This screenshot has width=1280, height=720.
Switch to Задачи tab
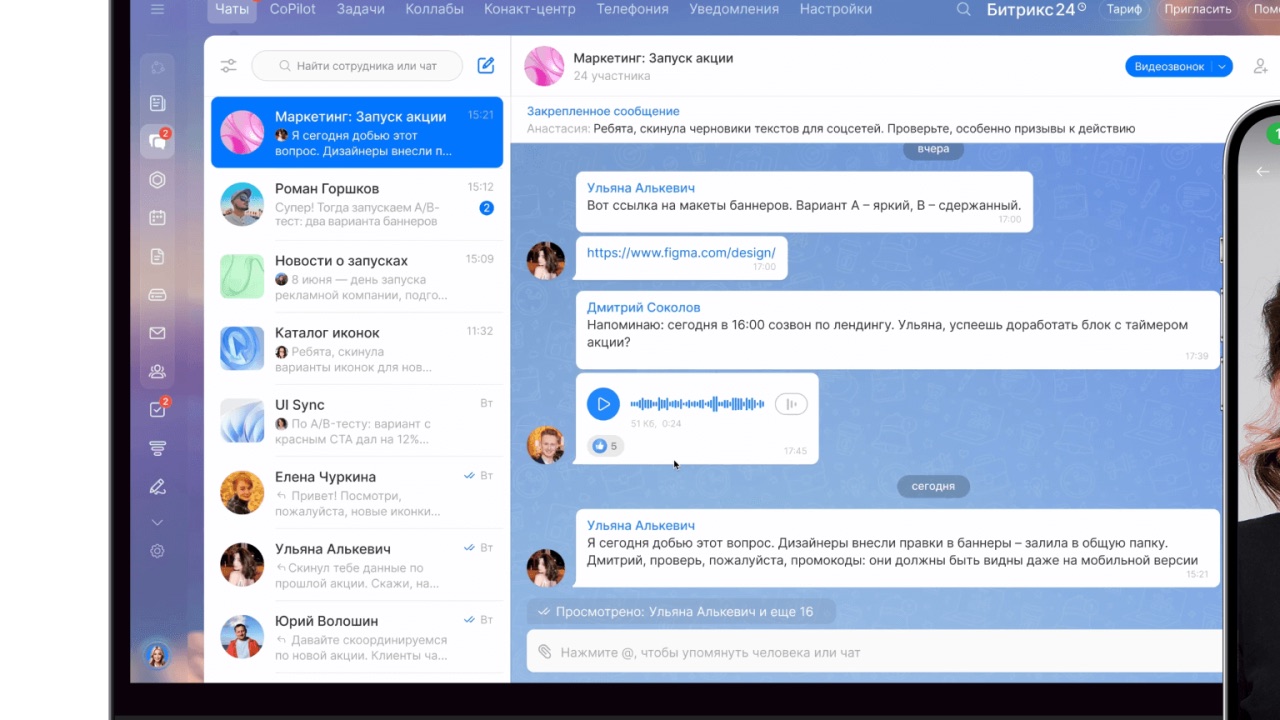click(x=361, y=9)
